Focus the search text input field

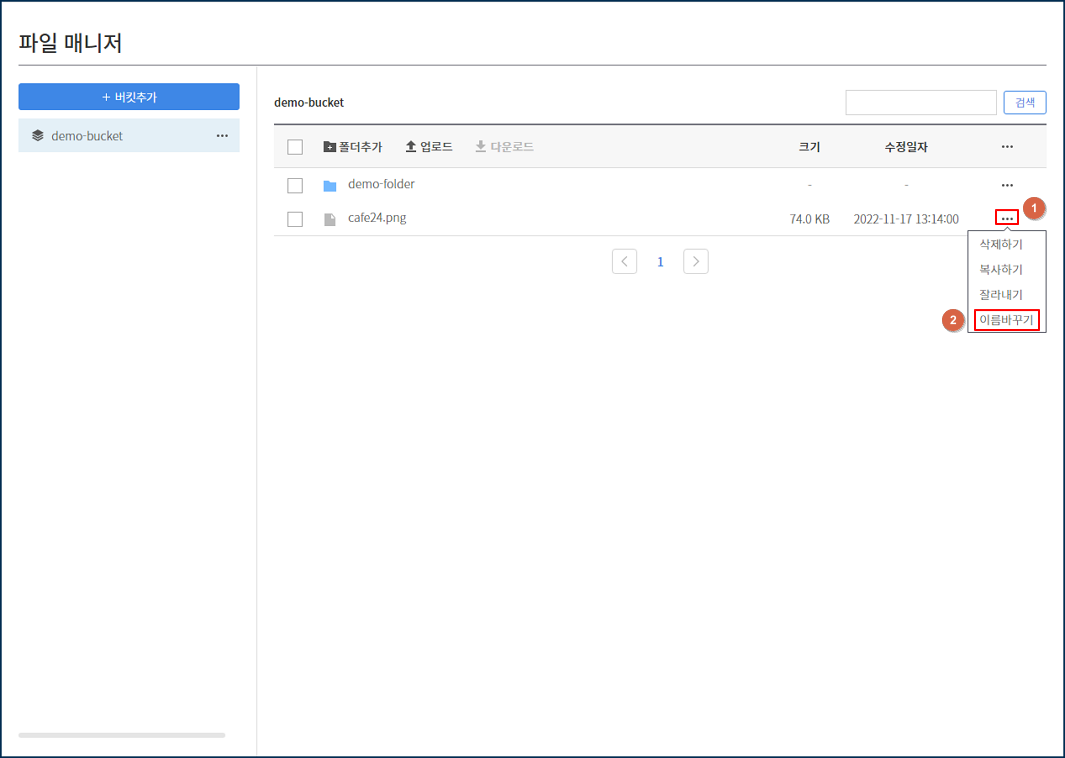click(x=920, y=102)
